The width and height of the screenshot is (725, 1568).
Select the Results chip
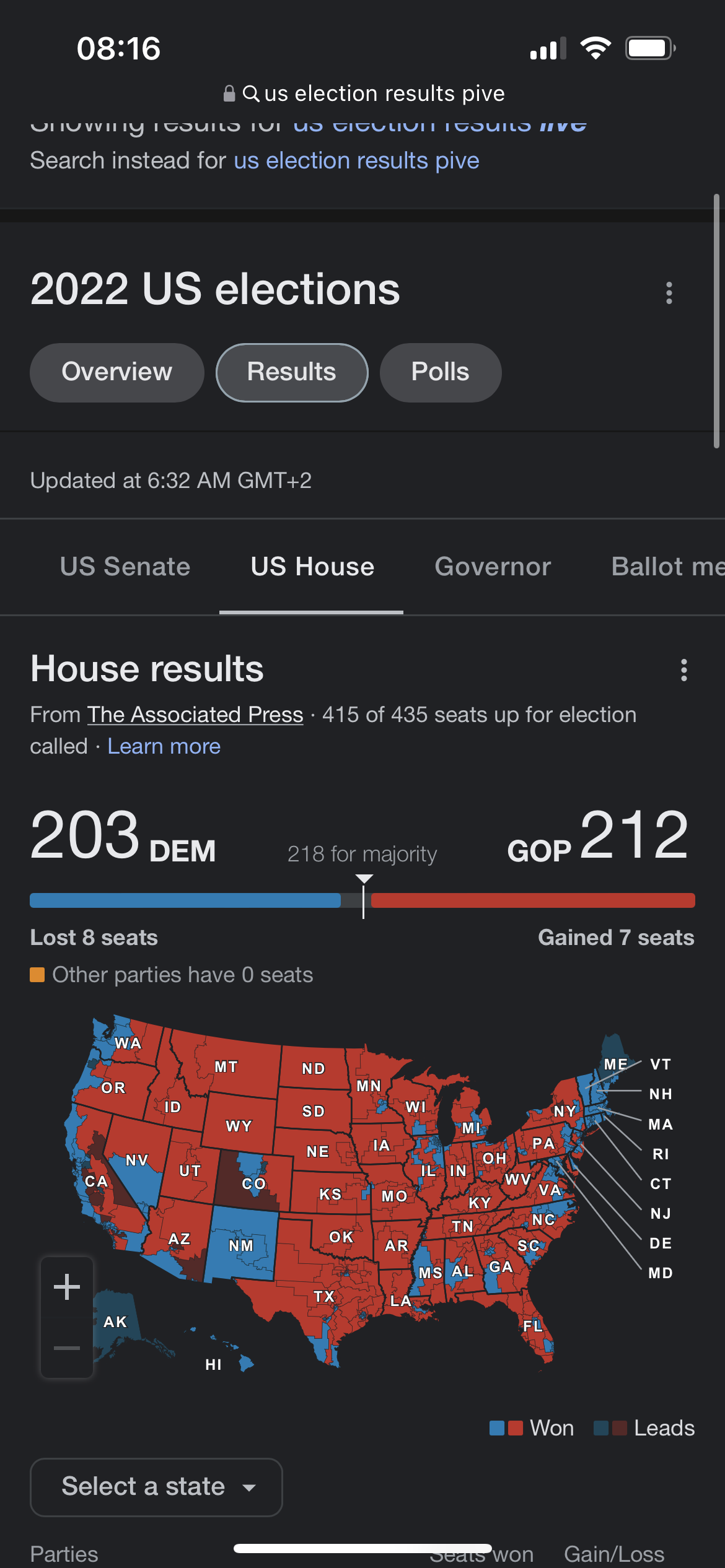coord(292,372)
